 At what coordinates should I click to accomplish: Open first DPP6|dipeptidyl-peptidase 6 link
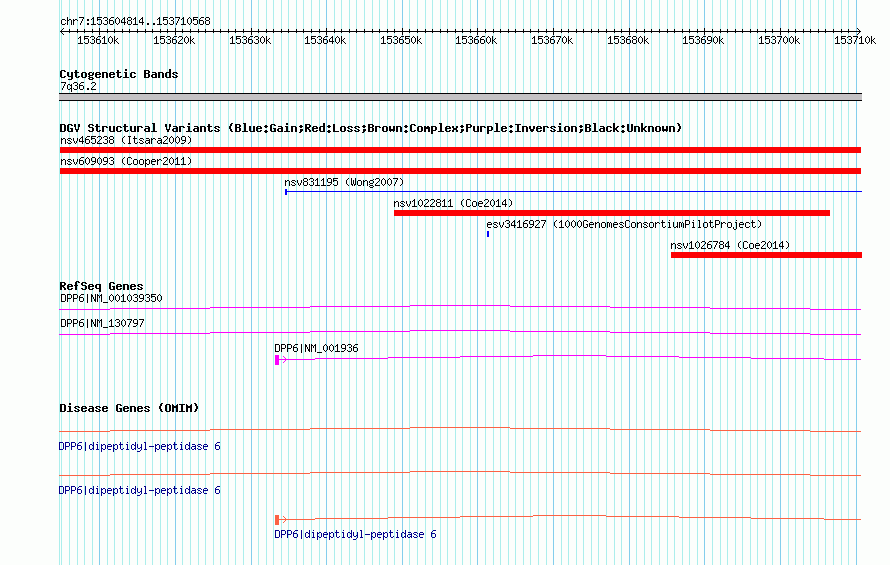click(x=140, y=446)
